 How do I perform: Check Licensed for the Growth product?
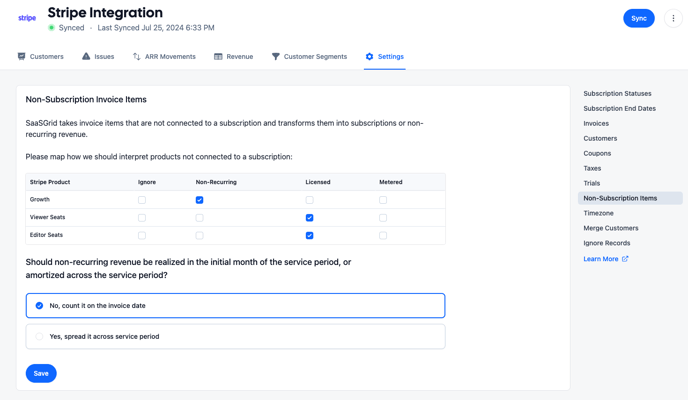(x=309, y=200)
